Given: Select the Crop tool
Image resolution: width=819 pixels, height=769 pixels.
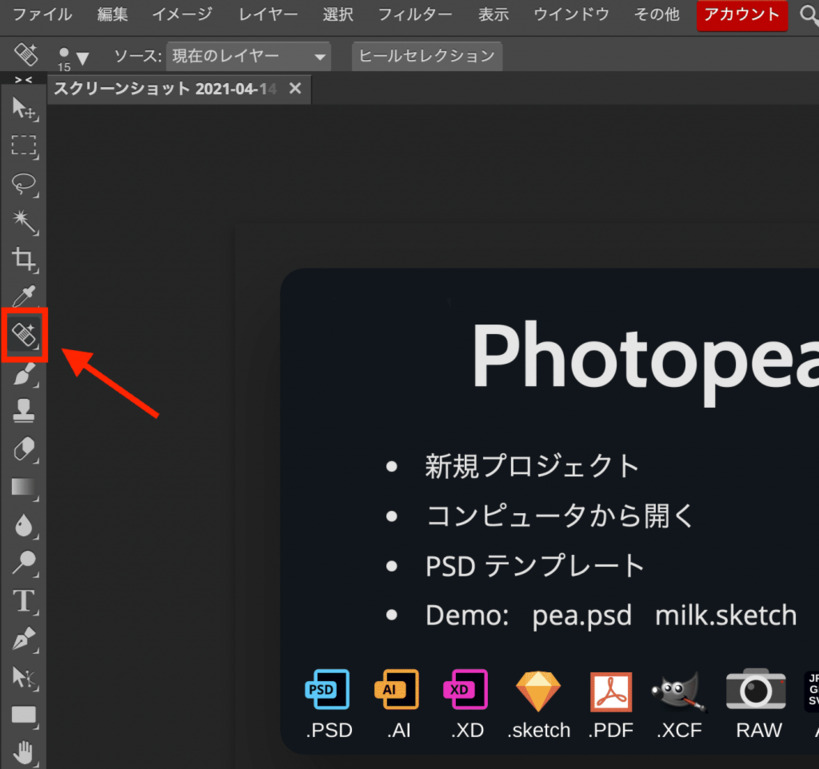Looking at the screenshot, I should (24, 260).
